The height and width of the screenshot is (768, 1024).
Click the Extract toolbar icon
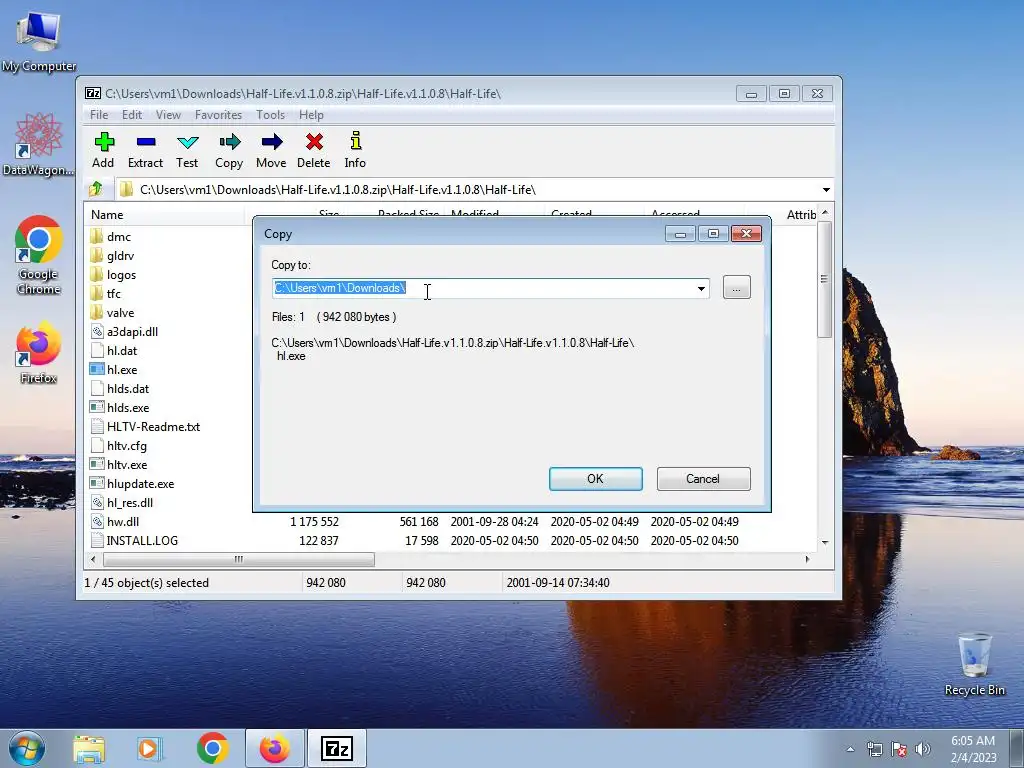tap(145, 150)
